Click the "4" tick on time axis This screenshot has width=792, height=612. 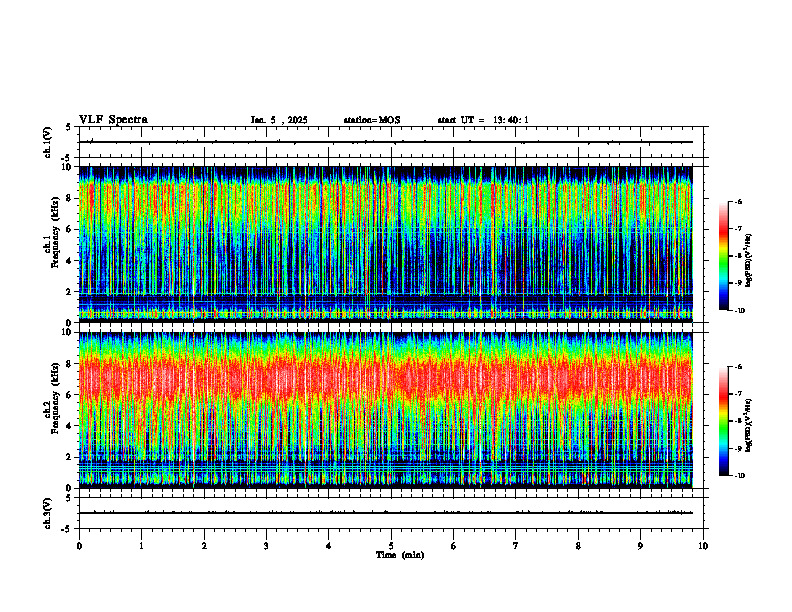coord(329,546)
